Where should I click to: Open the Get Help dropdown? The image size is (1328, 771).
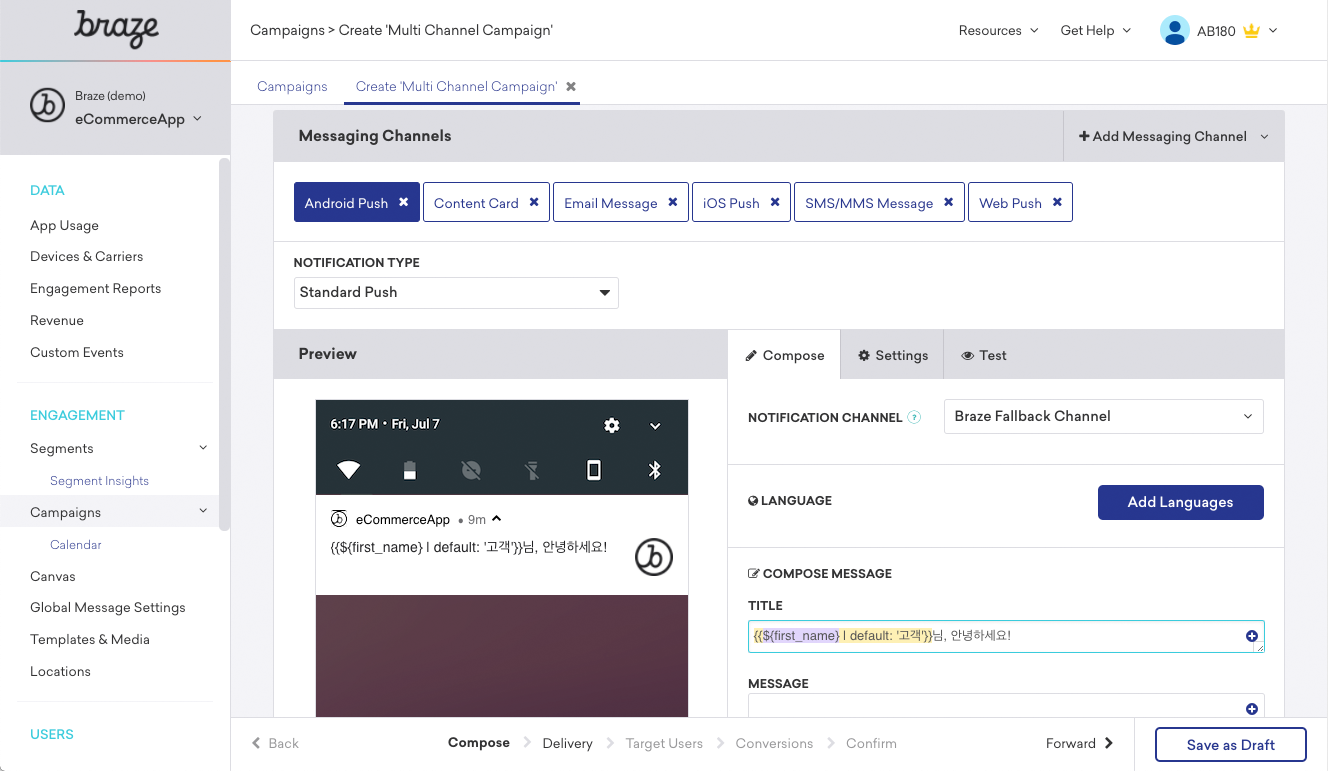tap(1095, 30)
